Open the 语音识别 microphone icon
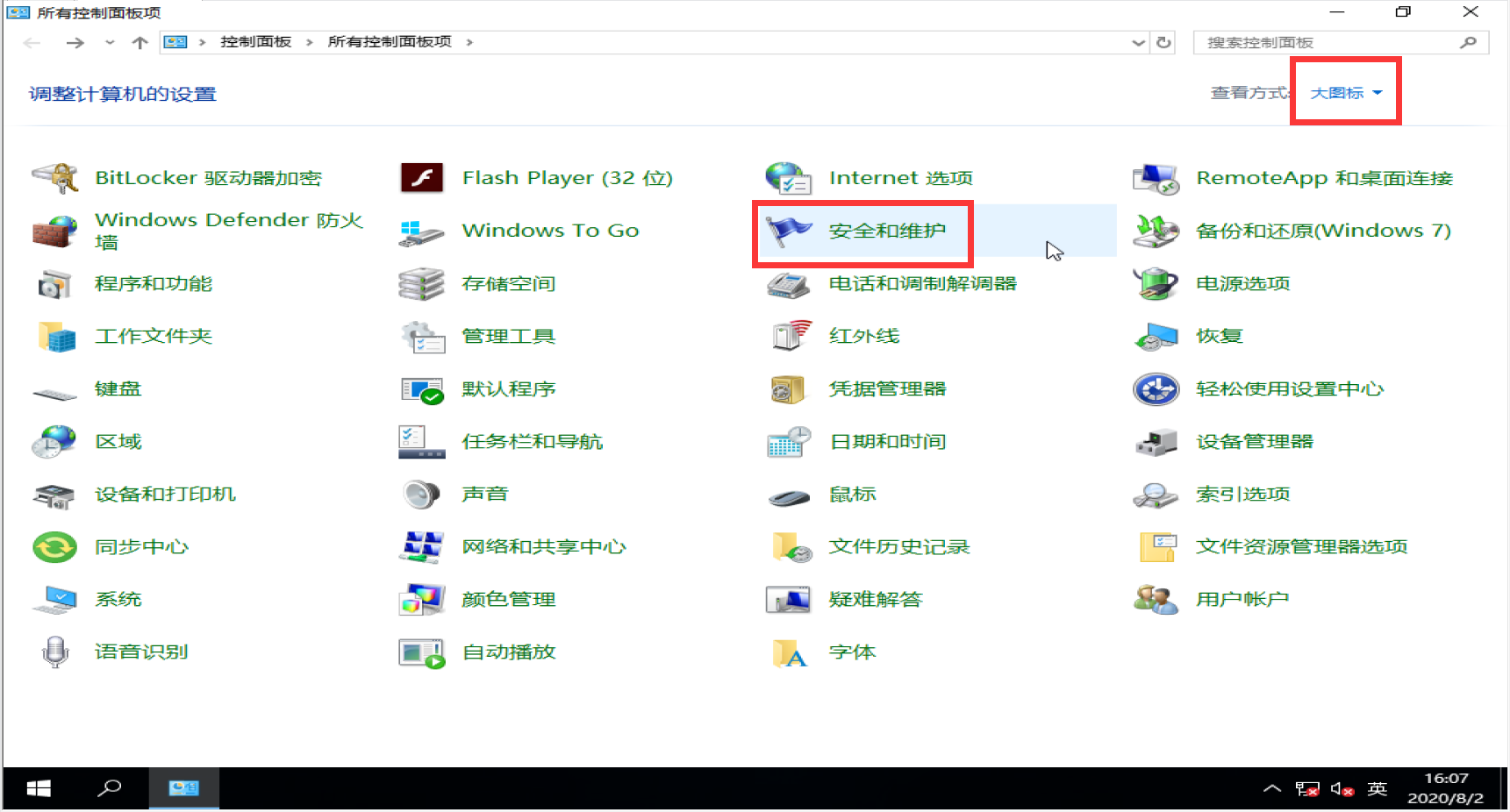1510x812 pixels. [55, 652]
